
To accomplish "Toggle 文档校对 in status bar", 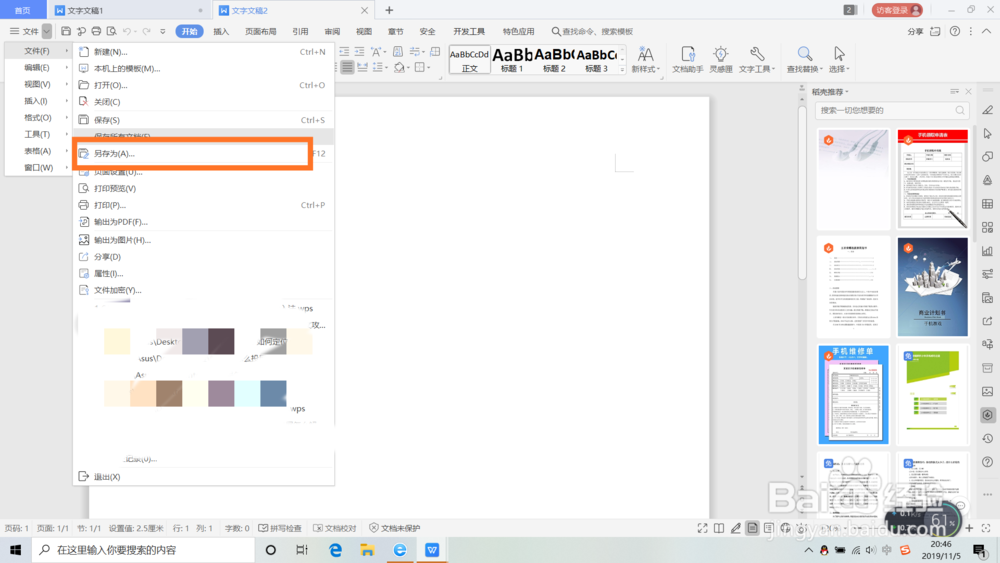I will 335,528.
